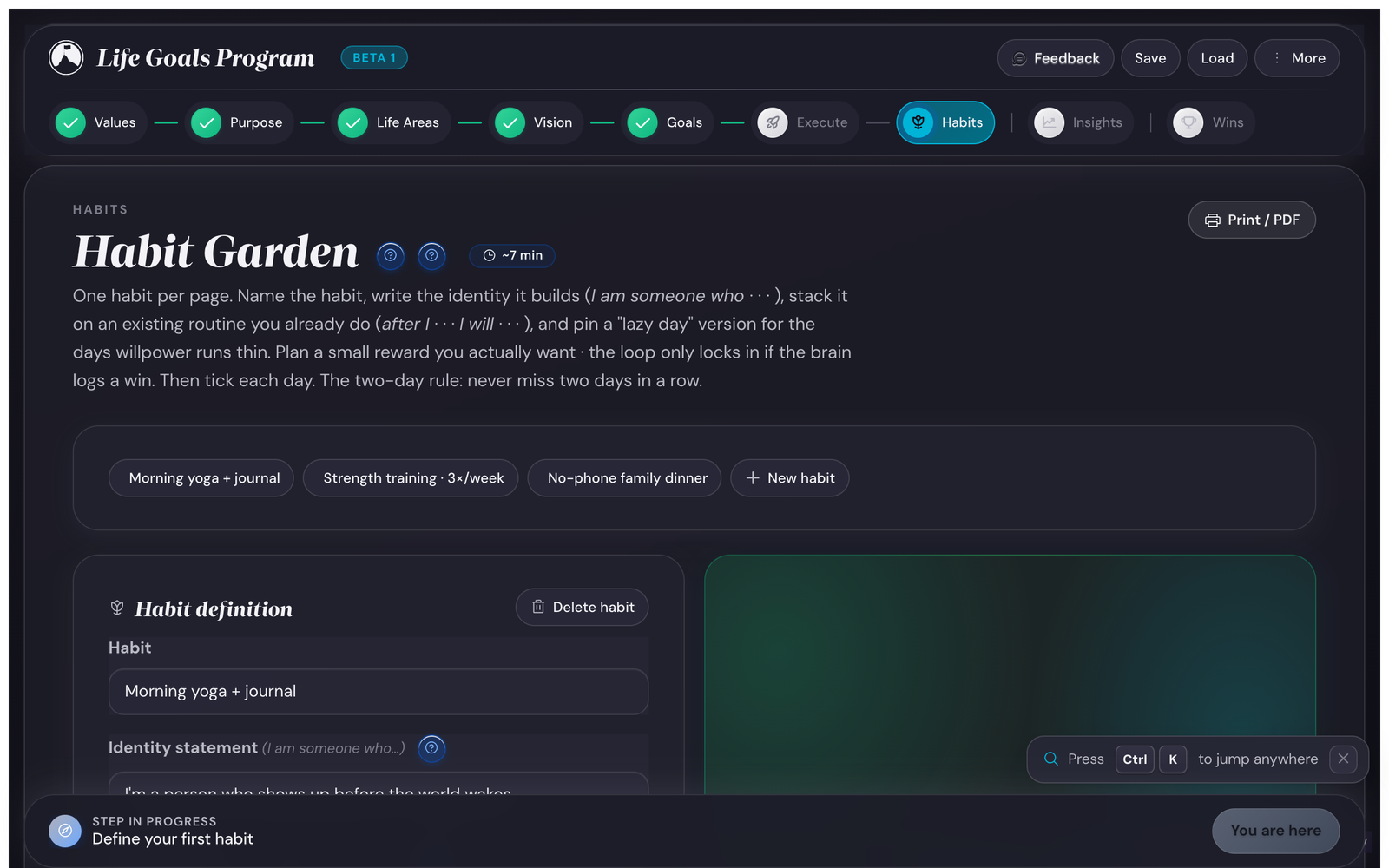Open the Feedback button
1389x868 pixels.
(1056, 58)
